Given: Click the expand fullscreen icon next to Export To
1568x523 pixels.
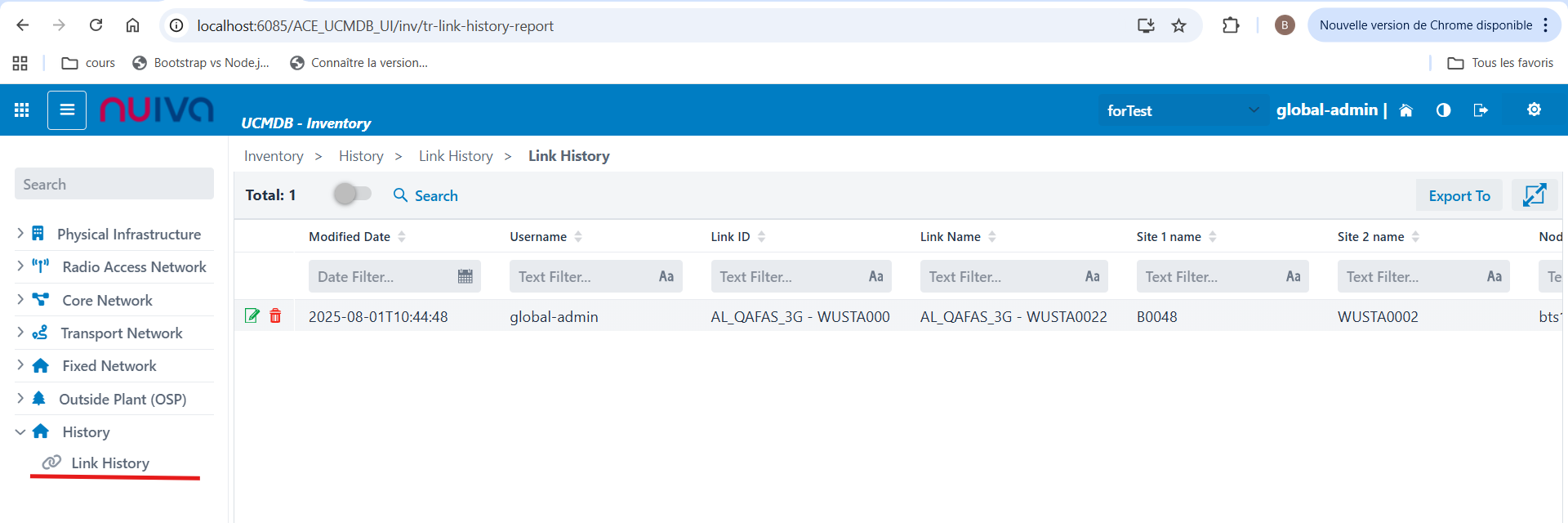Looking at the screenshot, I should (1535, 195).
